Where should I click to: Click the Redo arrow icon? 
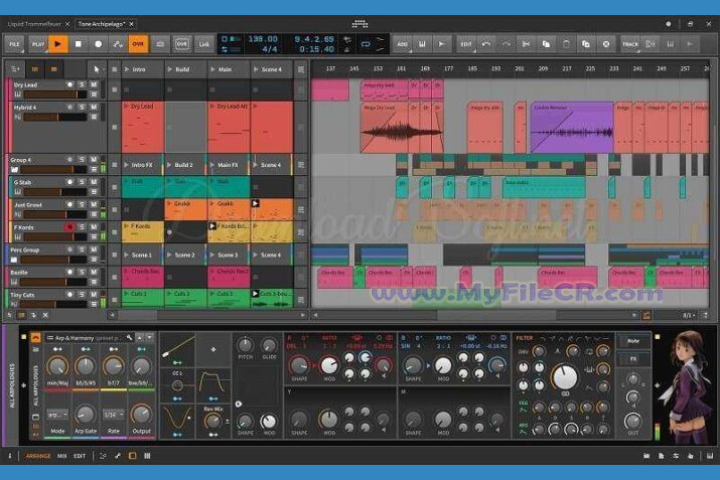point(506,44)
